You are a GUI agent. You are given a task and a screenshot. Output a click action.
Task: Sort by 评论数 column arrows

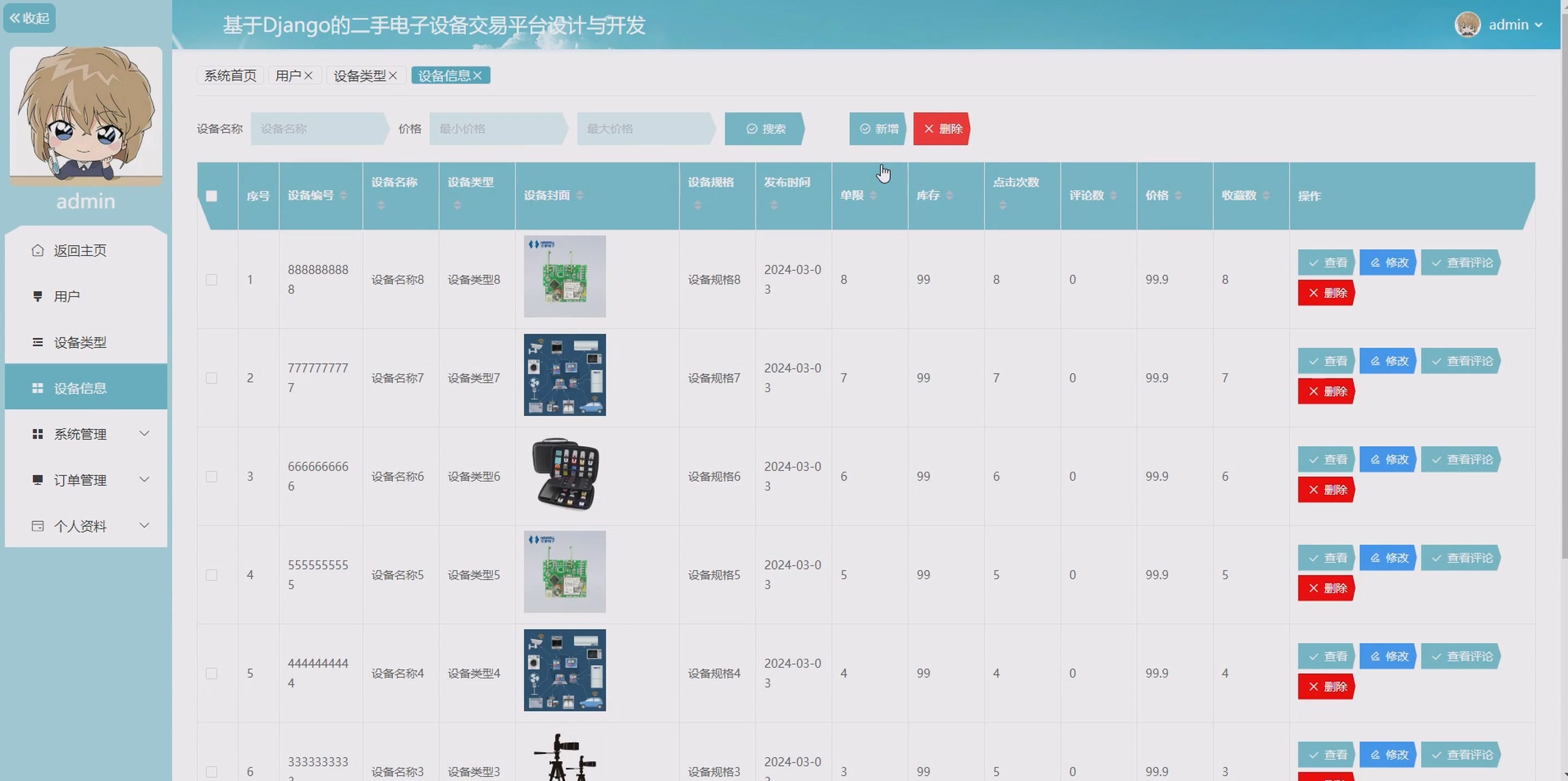click(1113, 195)
